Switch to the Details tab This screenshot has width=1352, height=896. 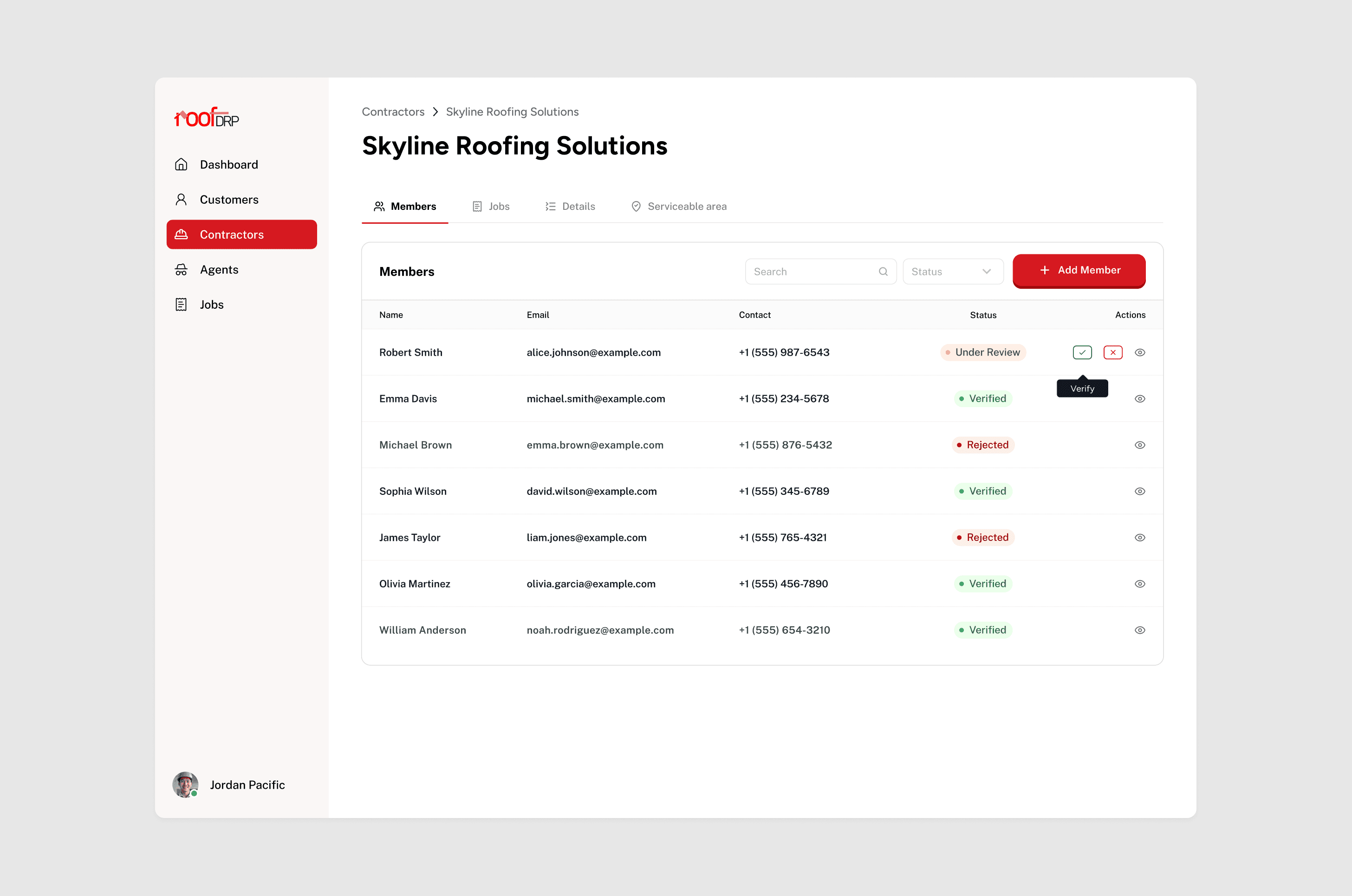(x=570, y=206)
